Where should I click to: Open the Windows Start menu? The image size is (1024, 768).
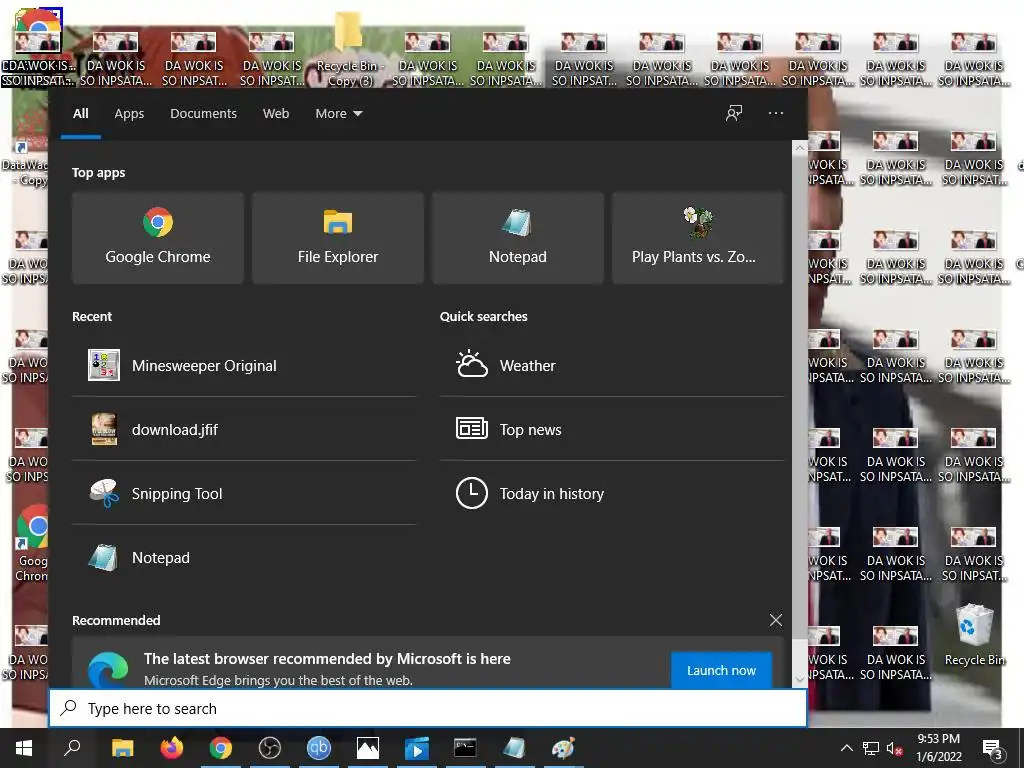24,748
